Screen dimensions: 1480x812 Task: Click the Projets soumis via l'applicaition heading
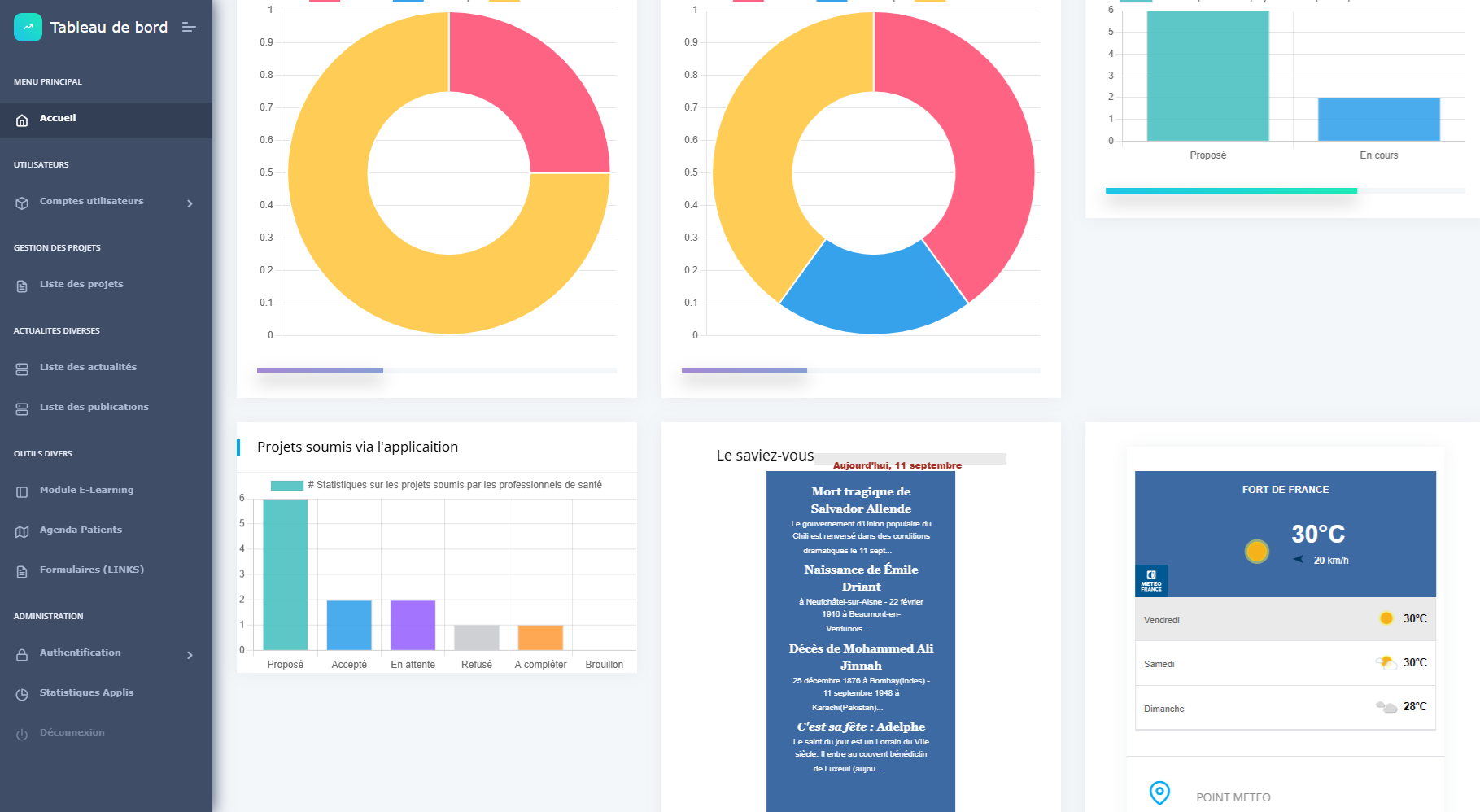click(x=357, y=447)
